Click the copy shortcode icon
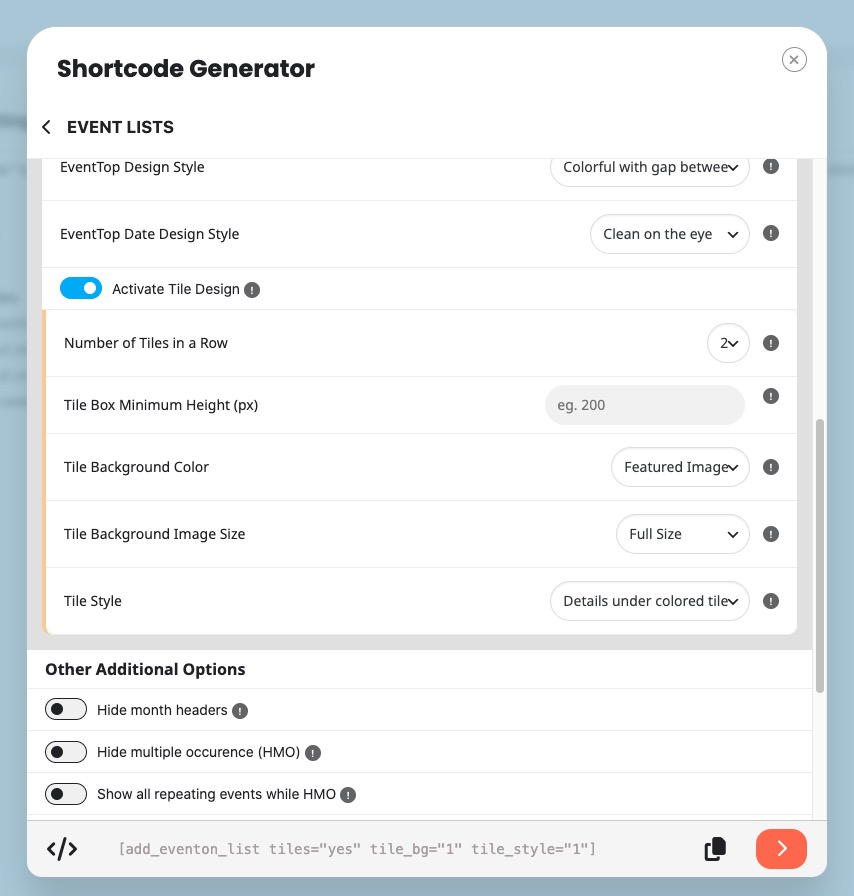The width and height of the screenshot is (854, 896). (715, 849)
